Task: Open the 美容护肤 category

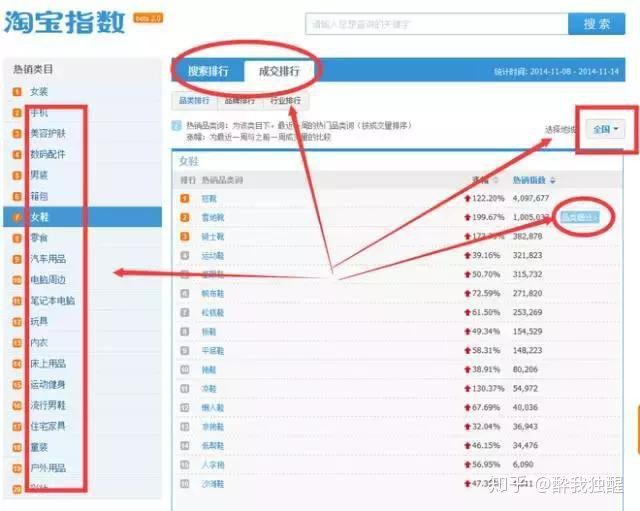Action: tap(48, 133)
